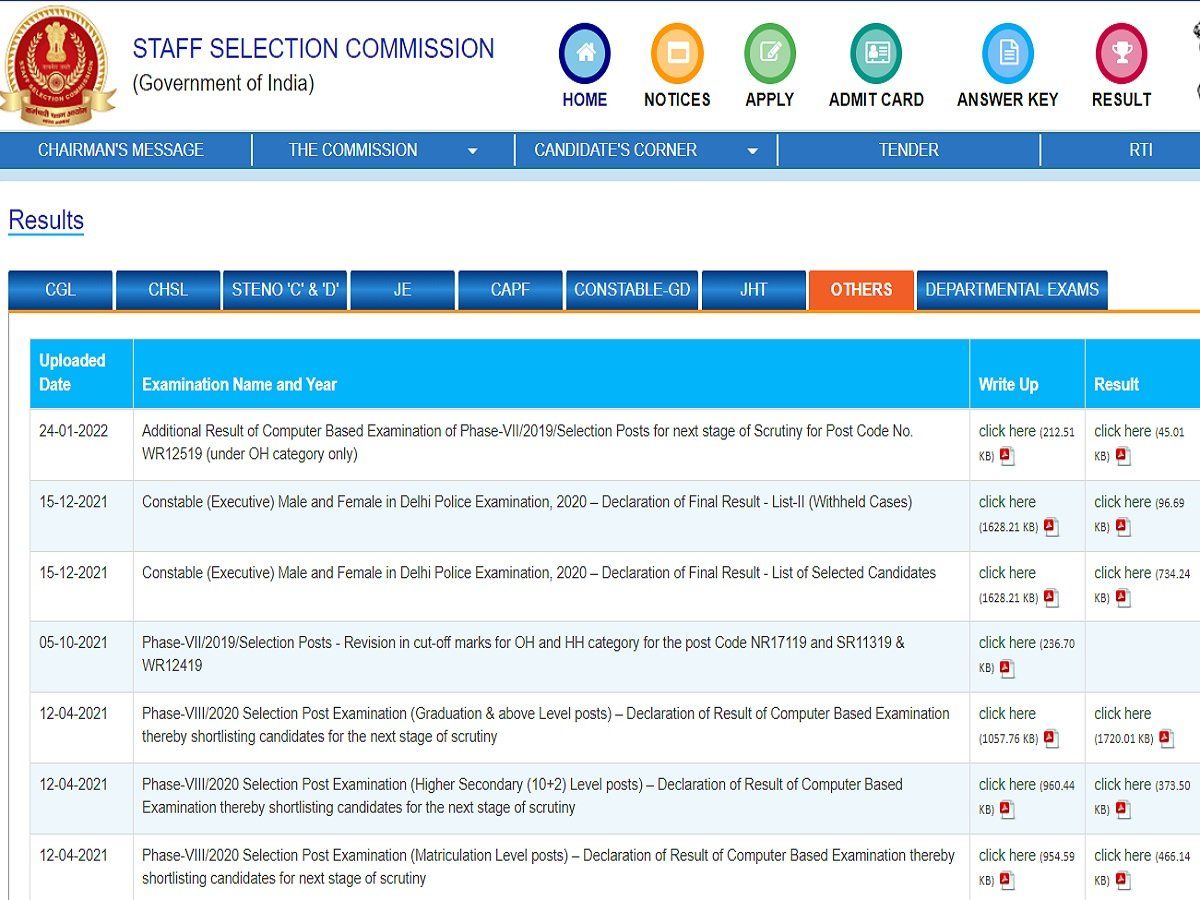Open the Apply icon
The width and height of the screenshot is (1200, 900).
point(770,53)
